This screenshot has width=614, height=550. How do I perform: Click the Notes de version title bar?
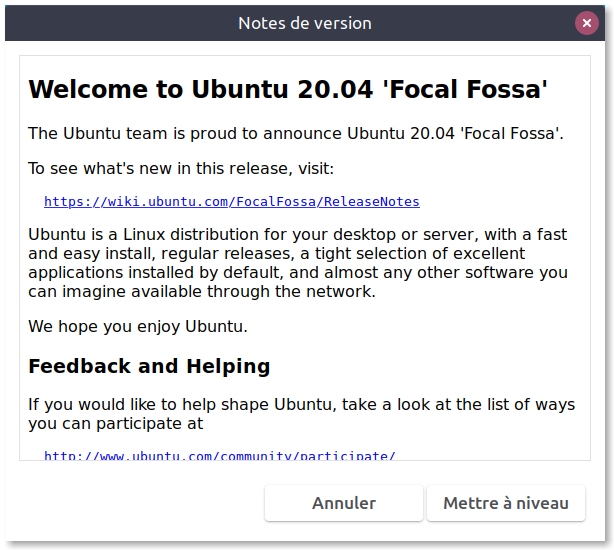[304, 23]
